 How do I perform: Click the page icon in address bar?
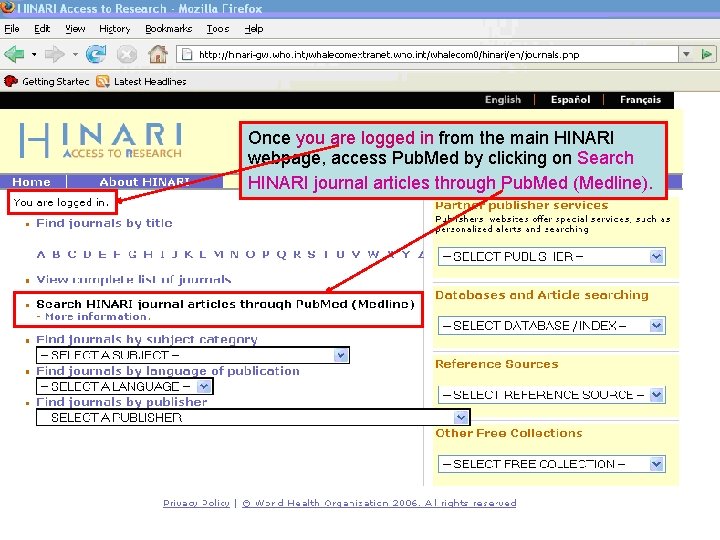pos(187,55)
